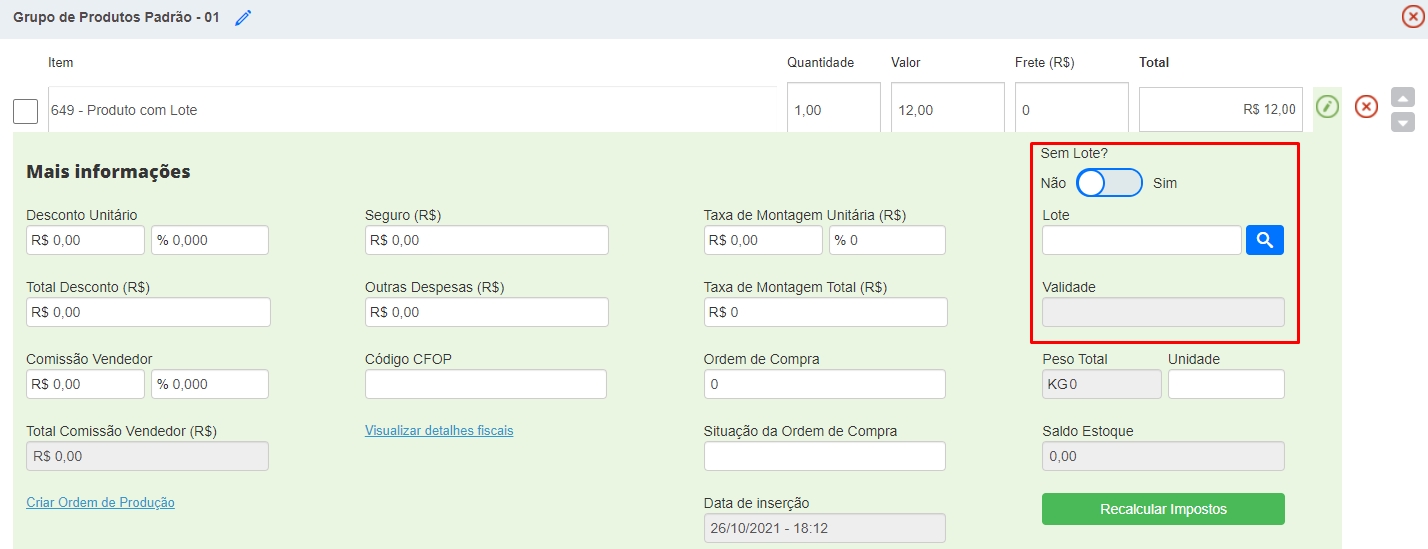Tick the checkbox for Produto com Lote
This screenshot has width=1428, height=549.
click(25, 111)
